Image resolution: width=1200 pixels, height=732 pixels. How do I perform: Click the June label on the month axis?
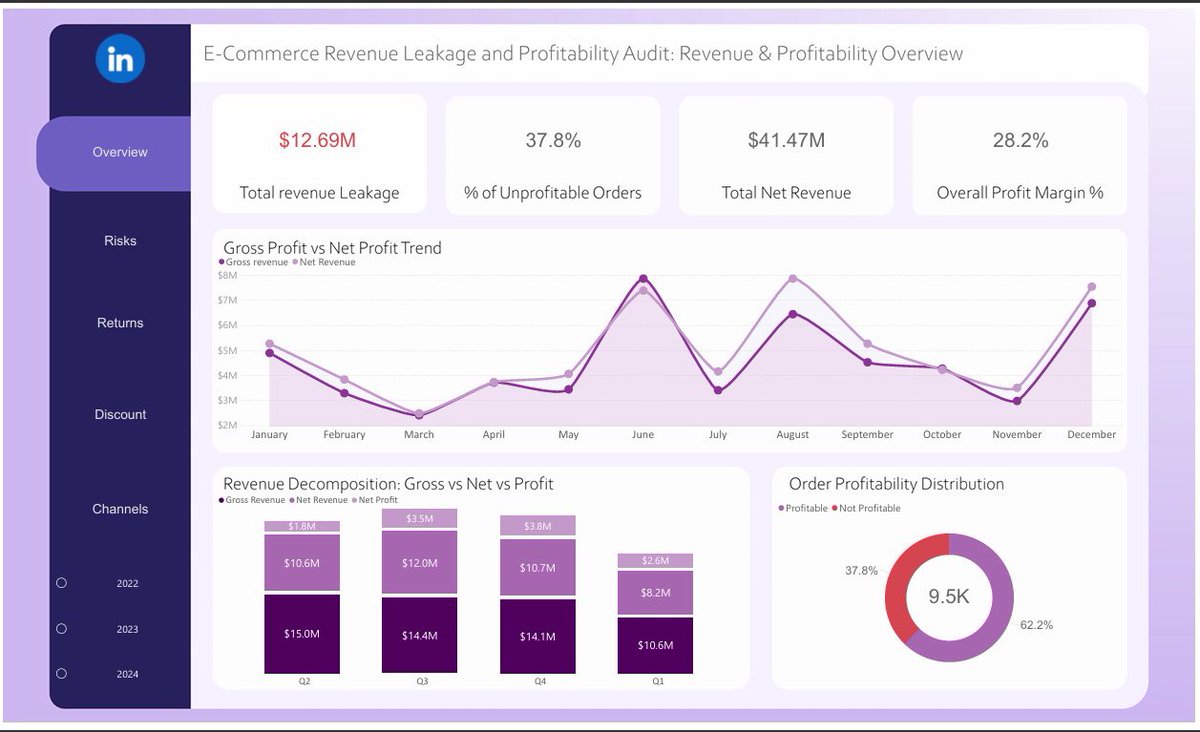[x=642, y=435]
